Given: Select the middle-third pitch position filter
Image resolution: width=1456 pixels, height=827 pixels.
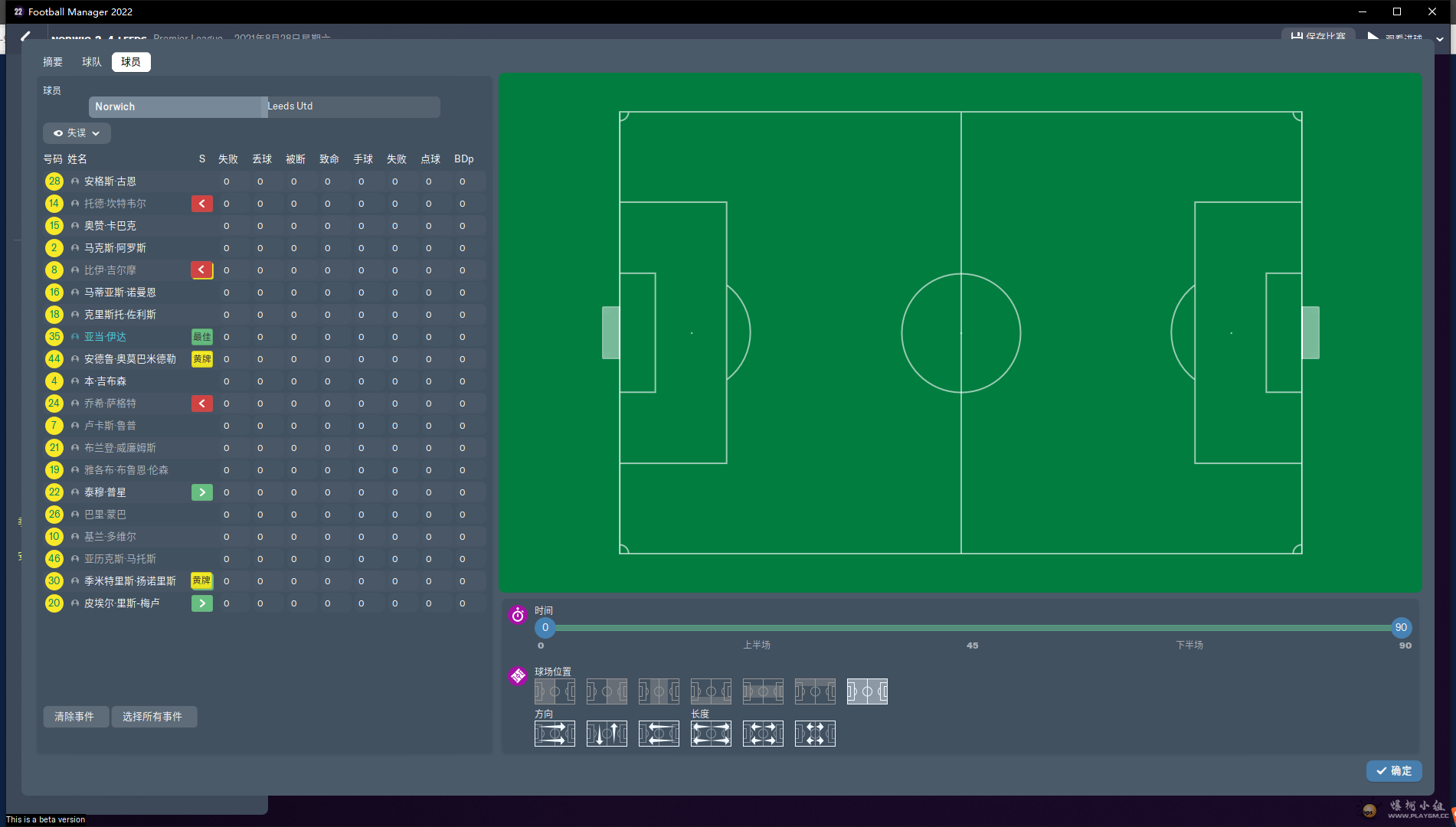Looking at the screenshot, I should coord(659,691).
